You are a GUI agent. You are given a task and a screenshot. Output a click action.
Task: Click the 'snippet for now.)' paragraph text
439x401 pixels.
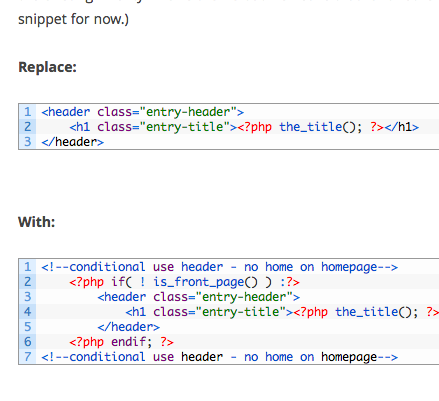(73, 19)
